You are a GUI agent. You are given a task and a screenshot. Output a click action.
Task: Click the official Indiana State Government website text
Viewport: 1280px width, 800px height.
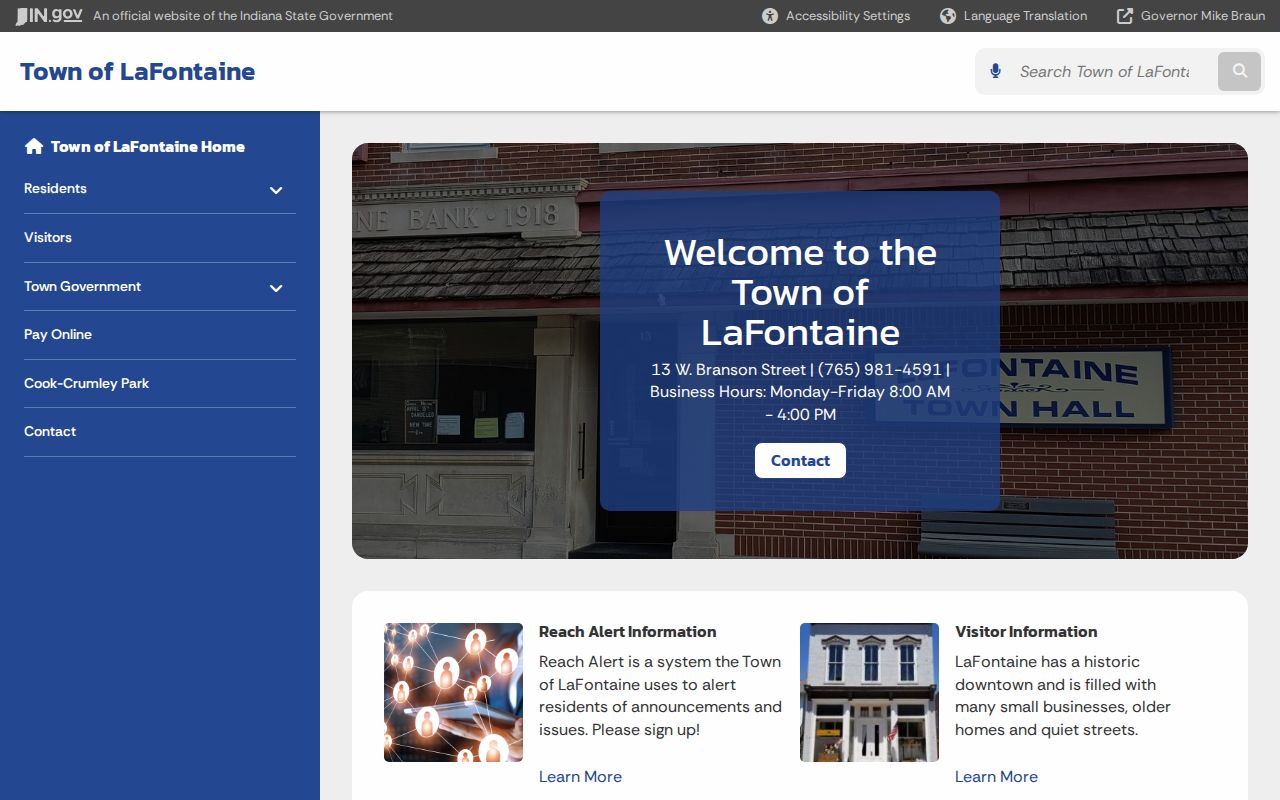(243, 16)
